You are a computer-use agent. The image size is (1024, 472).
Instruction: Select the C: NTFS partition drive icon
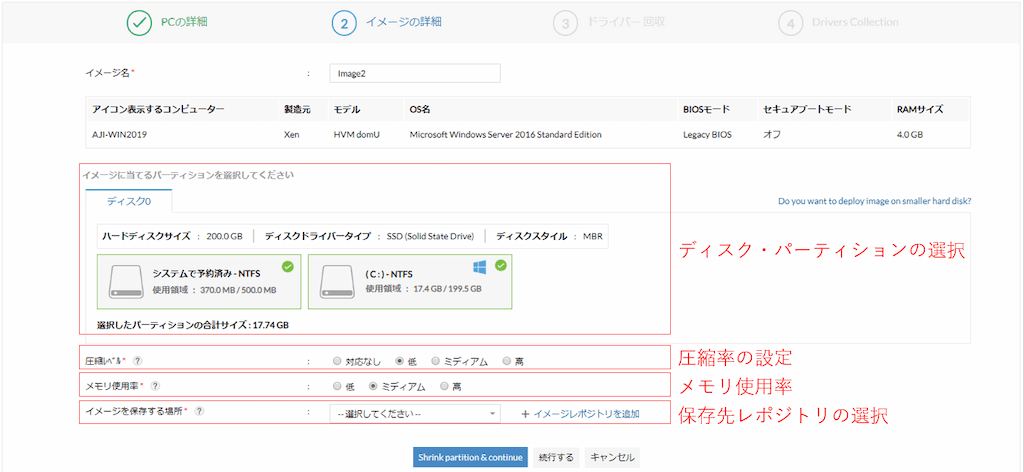click(x=337, y=281)
